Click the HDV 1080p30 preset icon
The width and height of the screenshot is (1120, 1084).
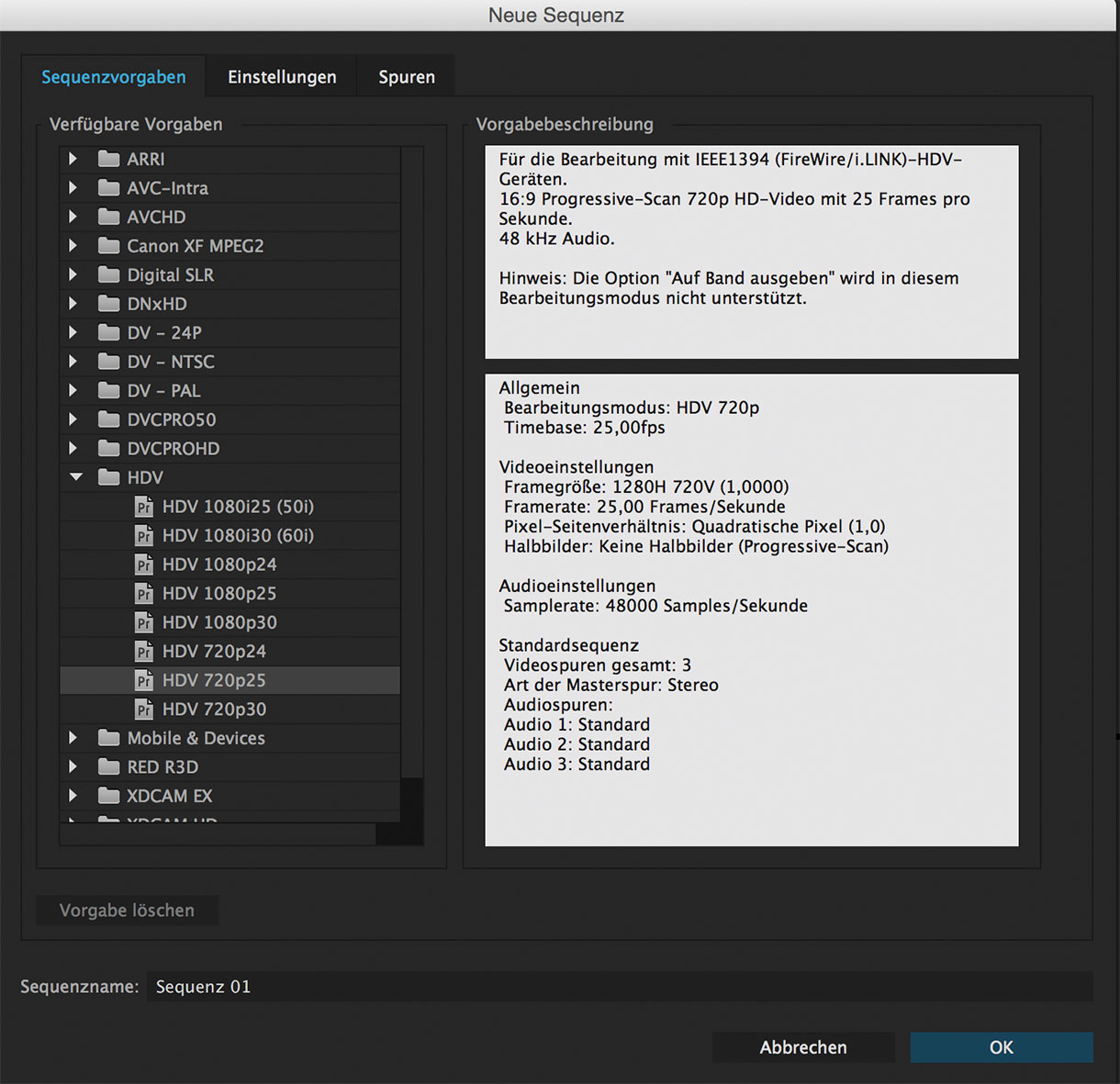coord(144,622)
